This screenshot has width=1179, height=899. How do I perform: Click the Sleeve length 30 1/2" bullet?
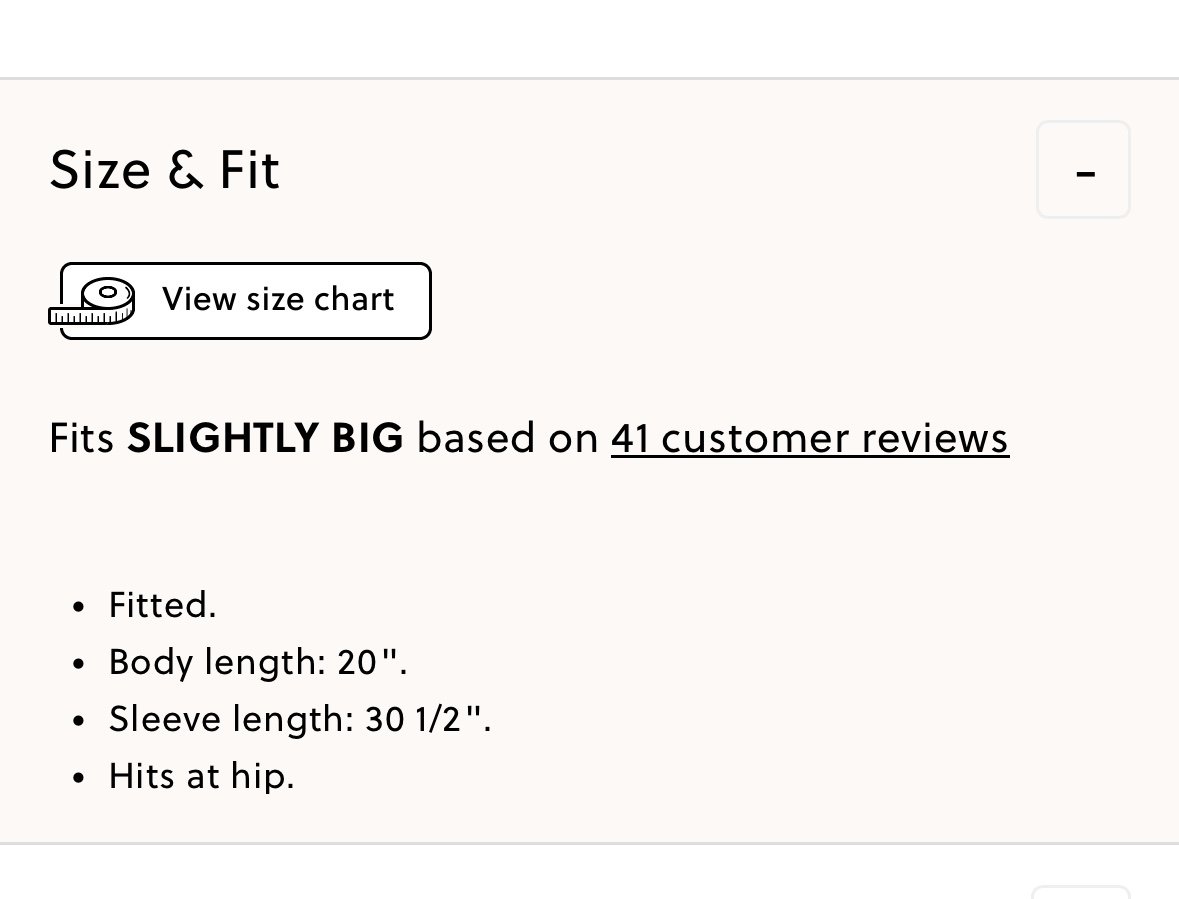tap(300, 719)
